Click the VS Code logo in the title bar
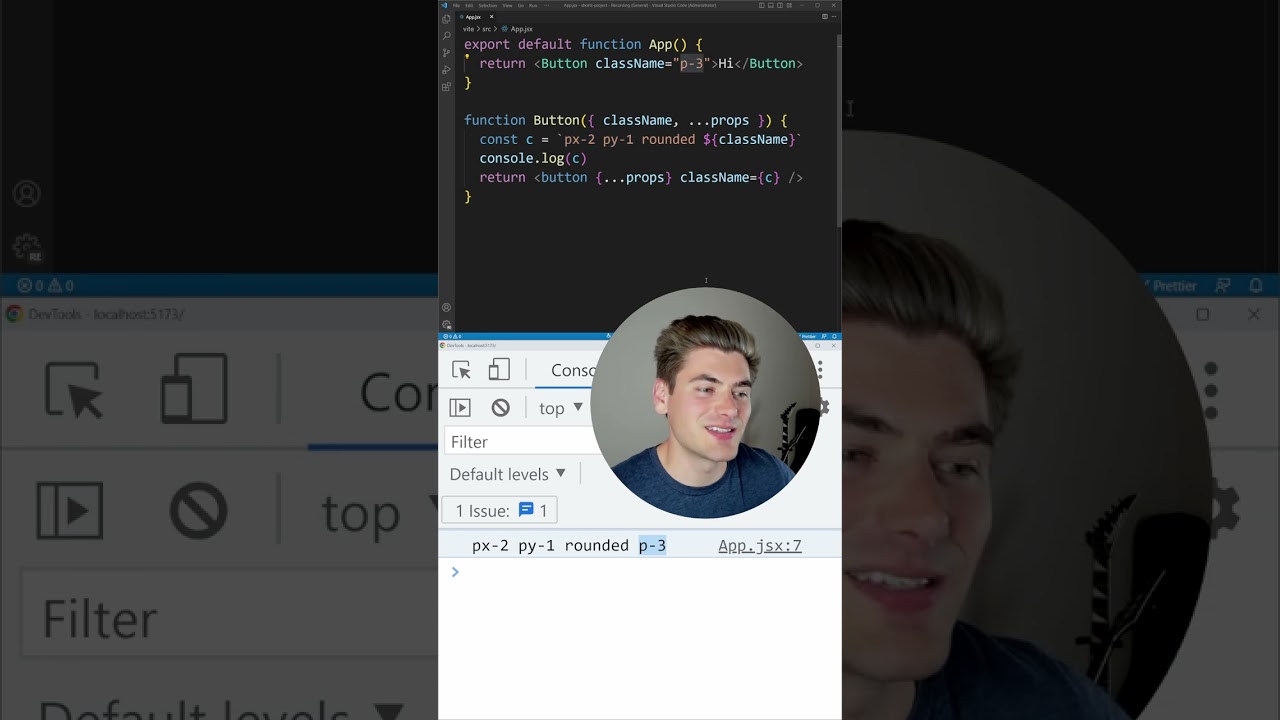The height and width of the screenshot is (720, 1280). click(x=444, y=5)
